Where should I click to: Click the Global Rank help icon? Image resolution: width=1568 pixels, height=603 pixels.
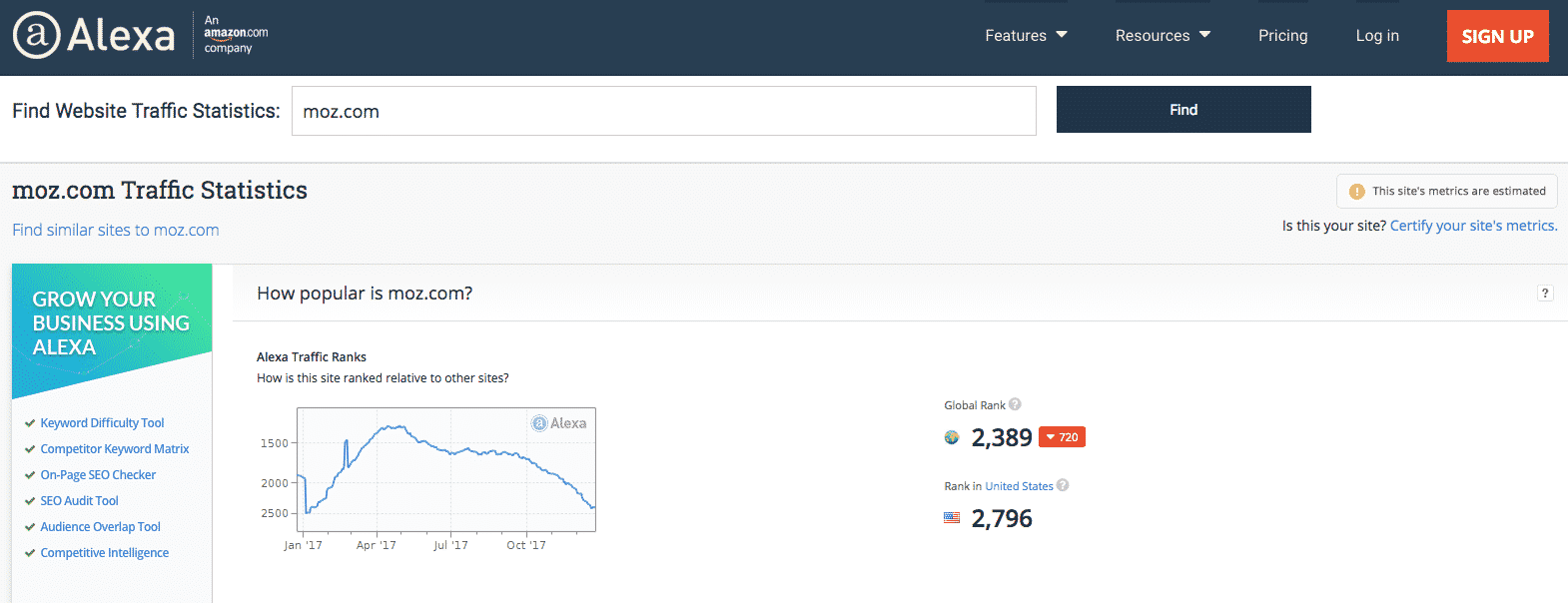point(1015,404)
